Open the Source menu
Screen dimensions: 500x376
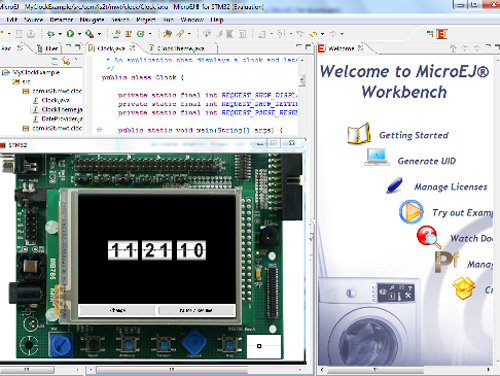point(34,20)
